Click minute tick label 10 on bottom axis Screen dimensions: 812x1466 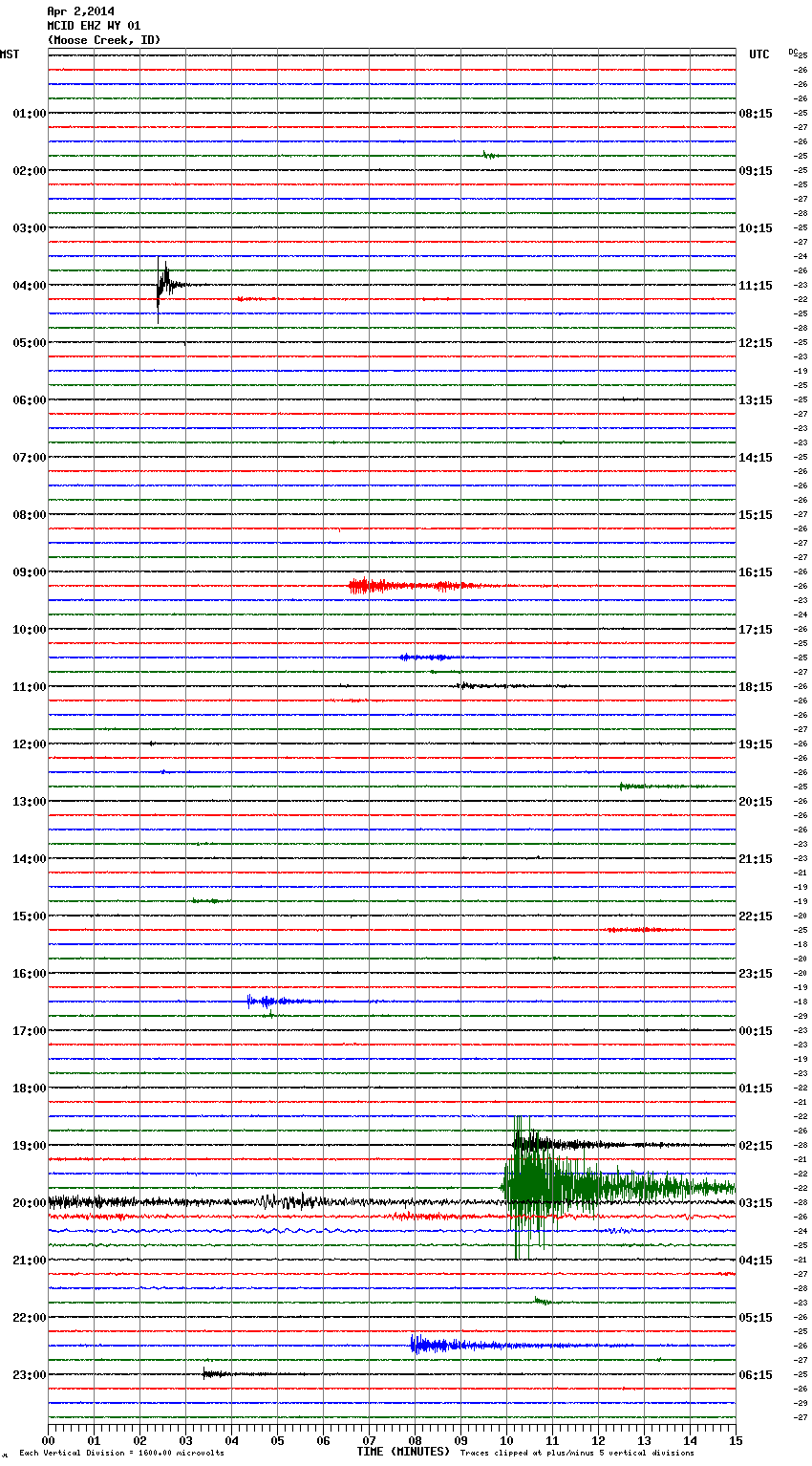click(506, 1441)
